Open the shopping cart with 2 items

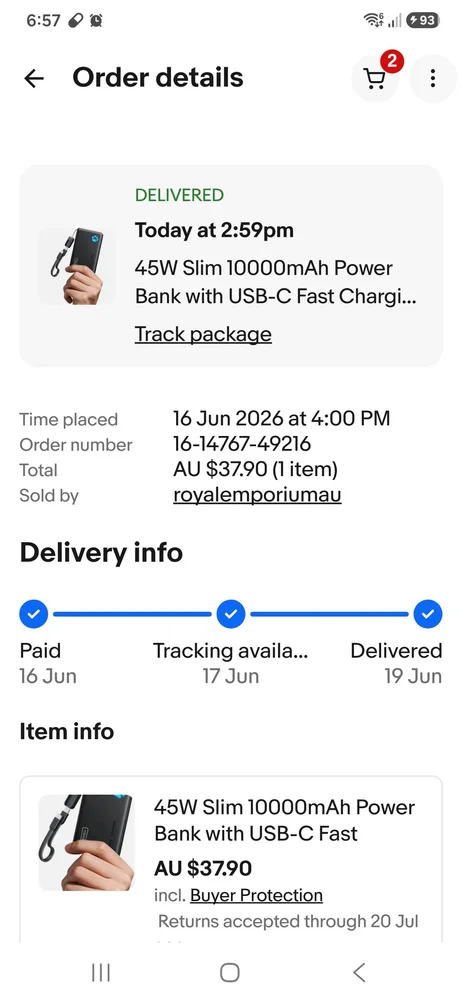click(375, 78)
